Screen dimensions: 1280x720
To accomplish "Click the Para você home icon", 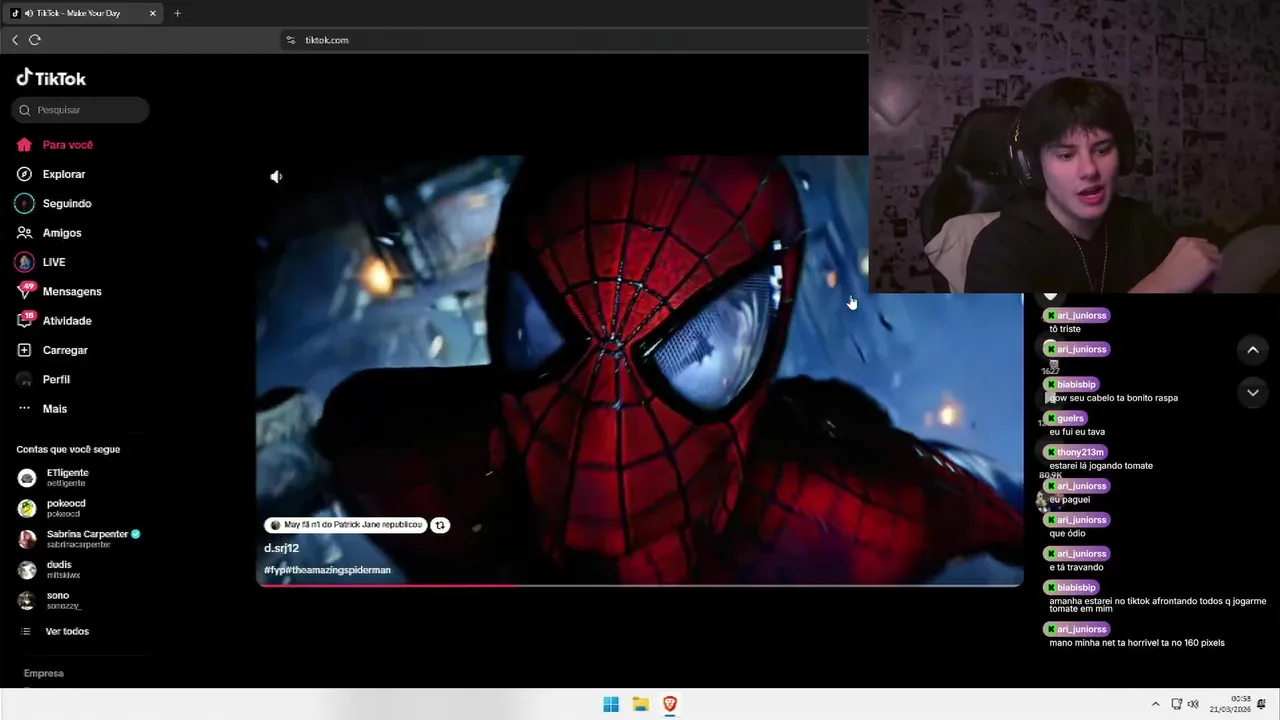I will tap(24, 145).
